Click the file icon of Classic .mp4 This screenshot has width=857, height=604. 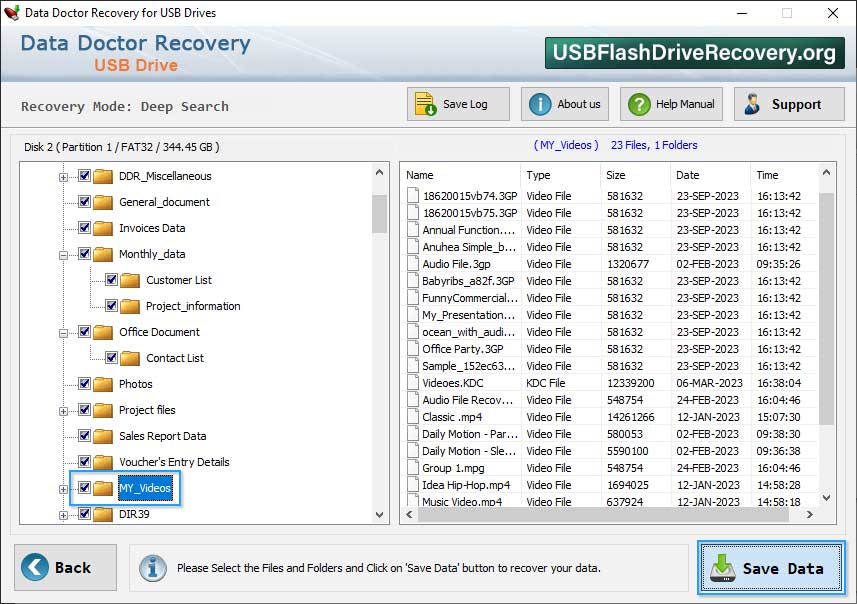point(413,417)
